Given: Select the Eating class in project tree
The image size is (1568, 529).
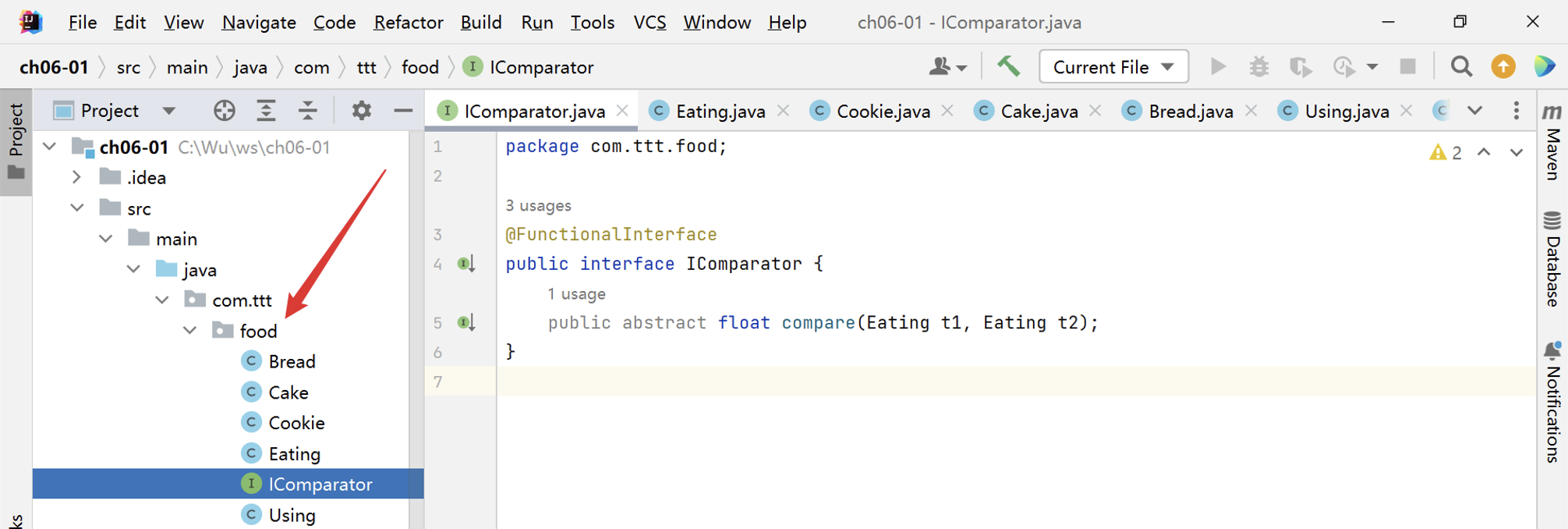Looking at the screenshot, I should pos(293,453).
